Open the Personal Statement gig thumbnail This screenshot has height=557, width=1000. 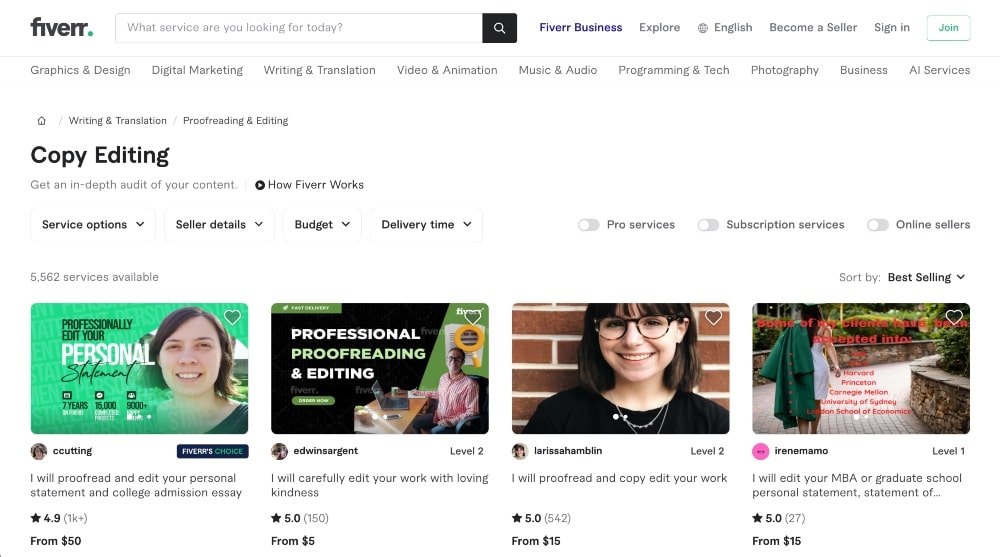139,368
